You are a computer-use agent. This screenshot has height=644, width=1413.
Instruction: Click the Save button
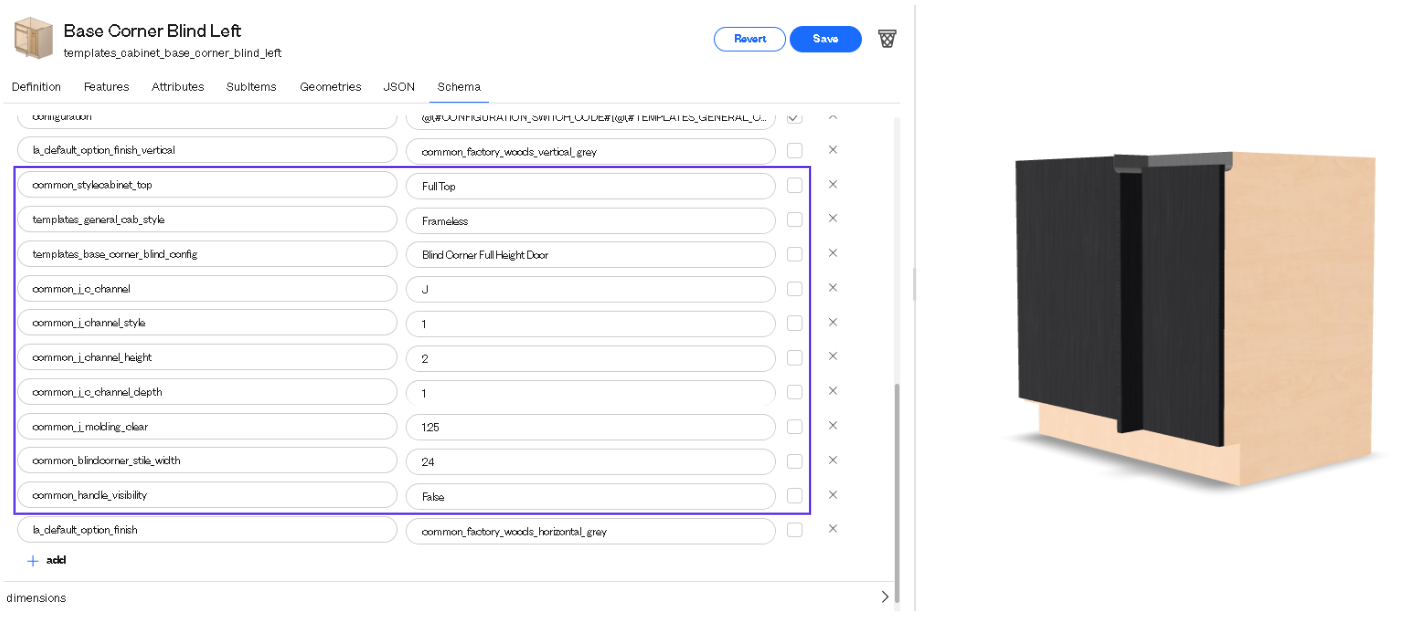tap(826, 39)
